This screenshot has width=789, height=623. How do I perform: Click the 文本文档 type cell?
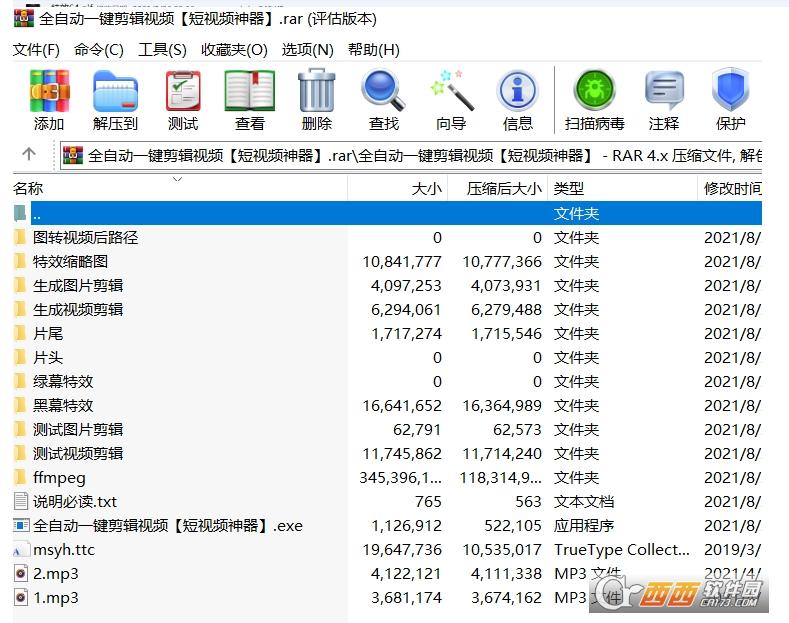pyautogui.click(x=584, y=502)
